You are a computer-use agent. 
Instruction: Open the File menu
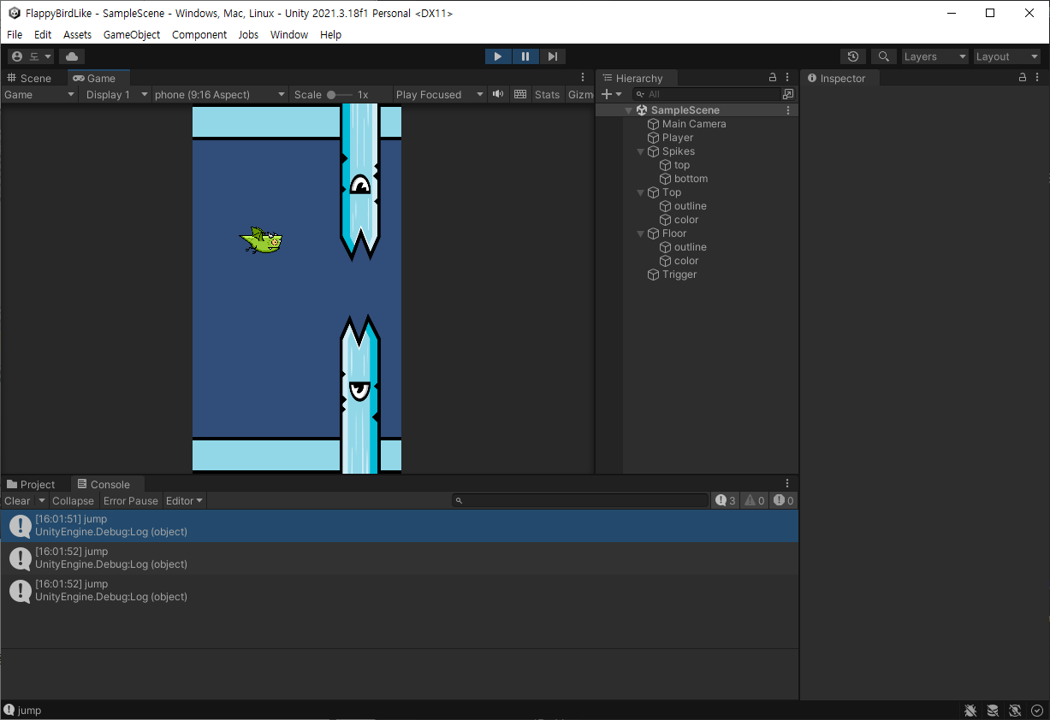(x=14, y=34)
